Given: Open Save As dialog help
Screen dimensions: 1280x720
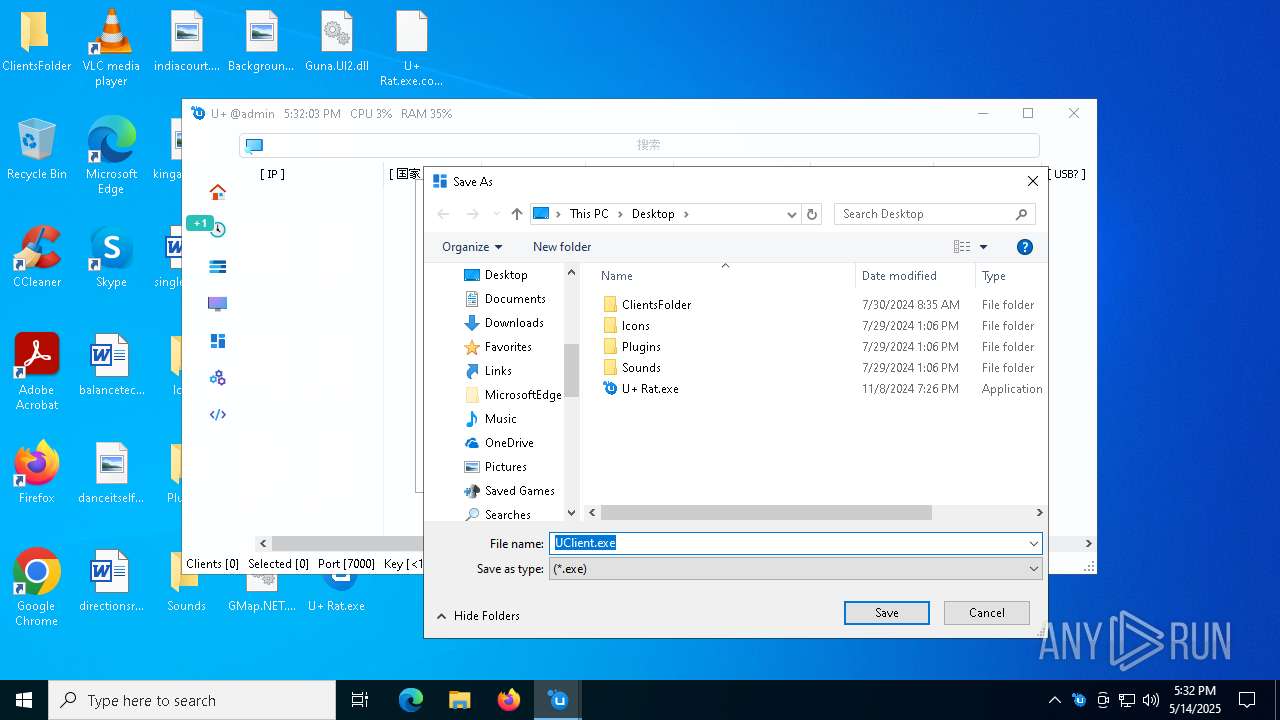Looking at the screenshot, I should (x=1024, y=247).
